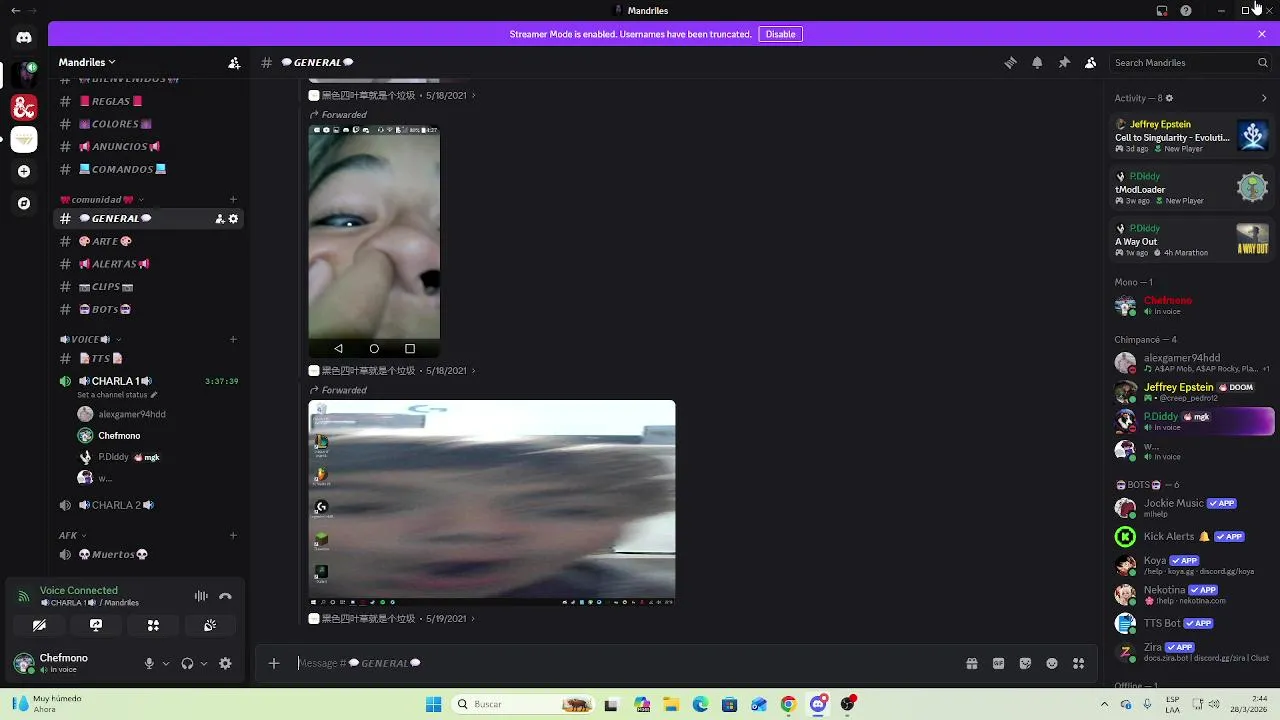Switch to the ALERTAS channel

point(148,264)
